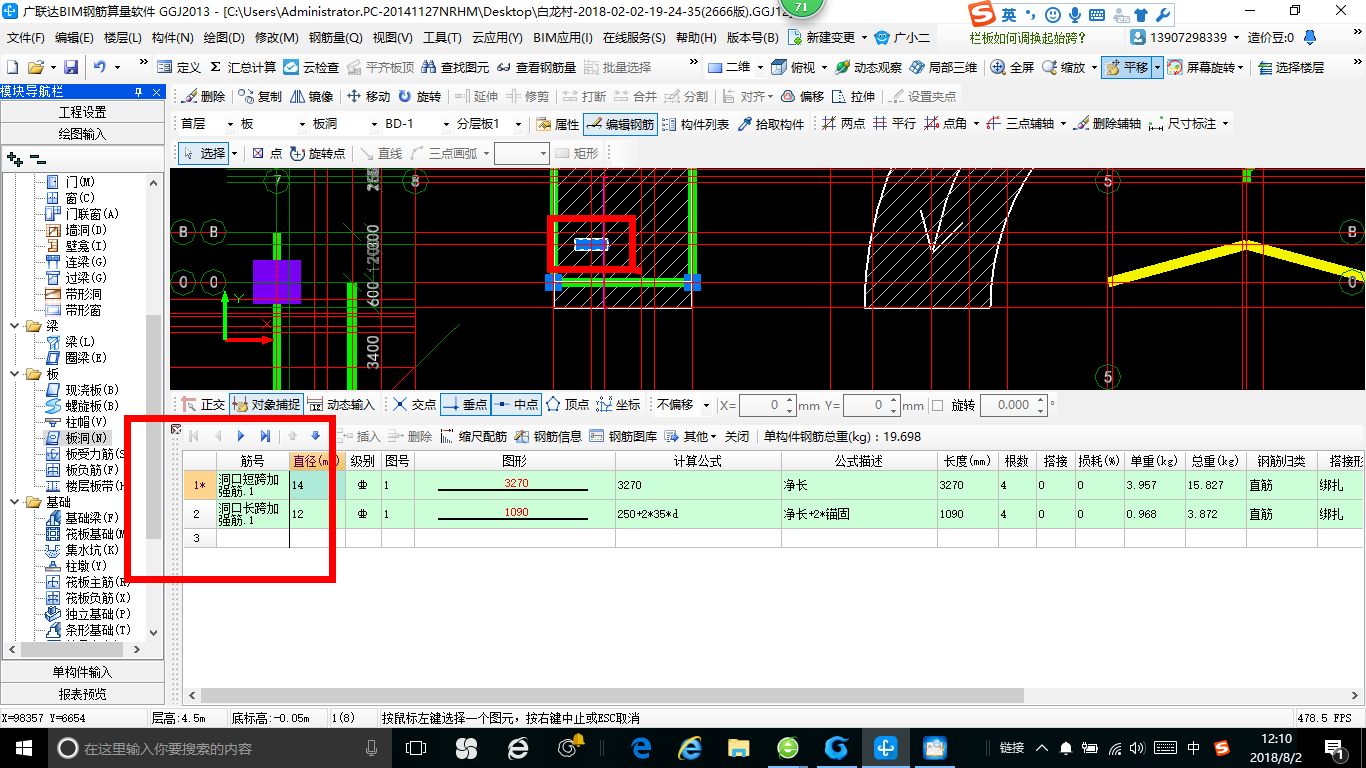Open the 属性 properties panel
This screenshot has height=768, width=1366.
[558, 124]
